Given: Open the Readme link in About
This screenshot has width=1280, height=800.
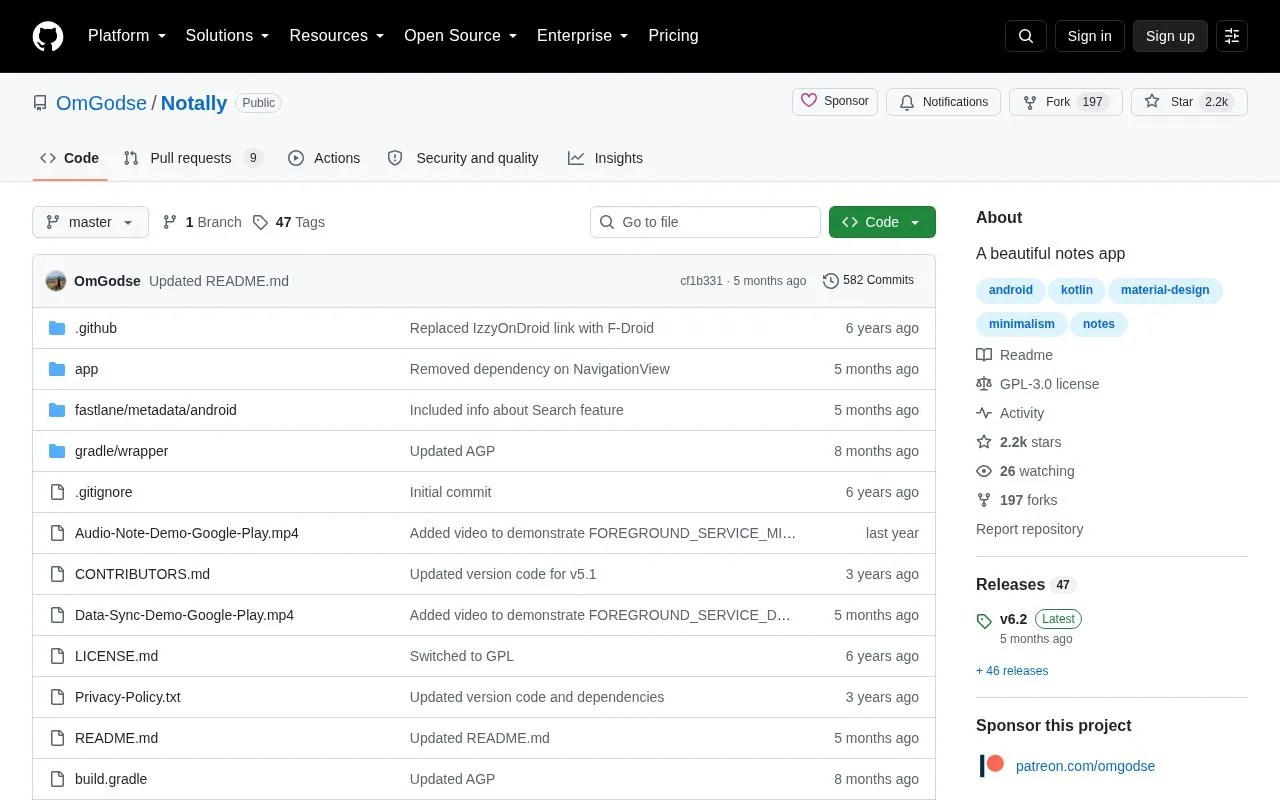Looking at the screenshot, I should (1015, 355).
